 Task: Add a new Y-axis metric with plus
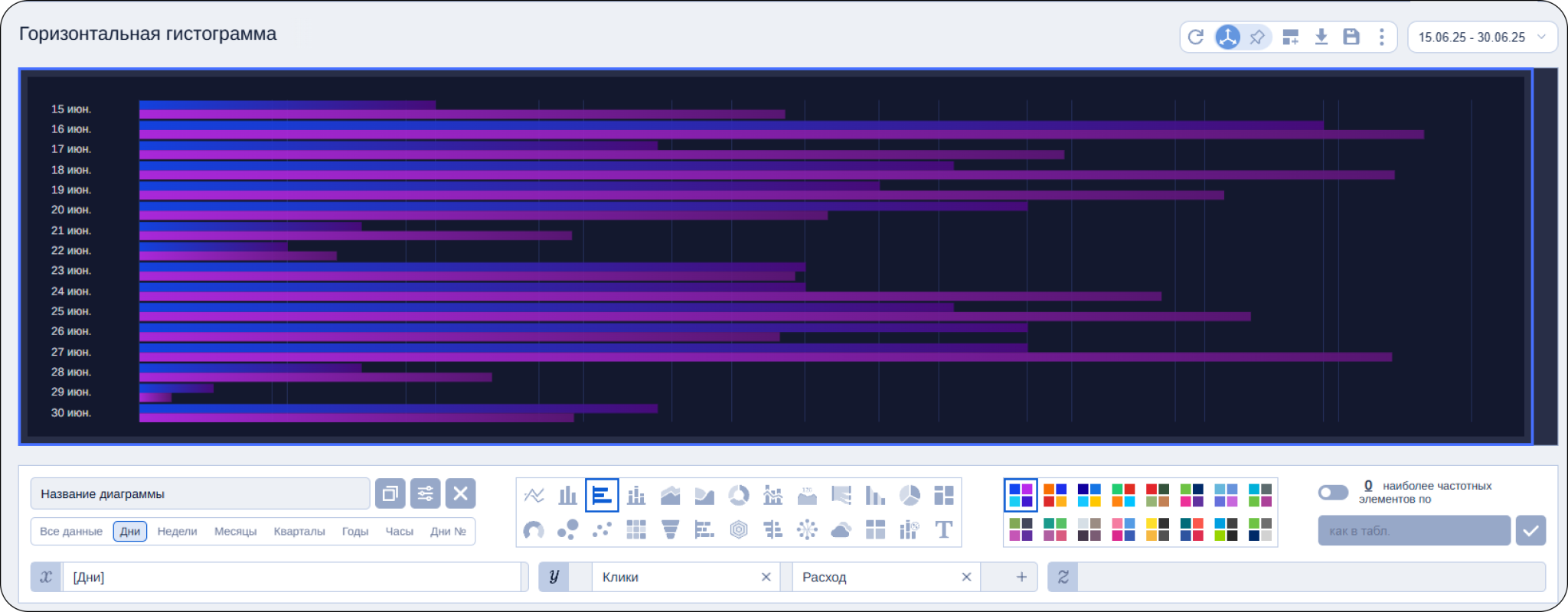[x=1021, y=577]
